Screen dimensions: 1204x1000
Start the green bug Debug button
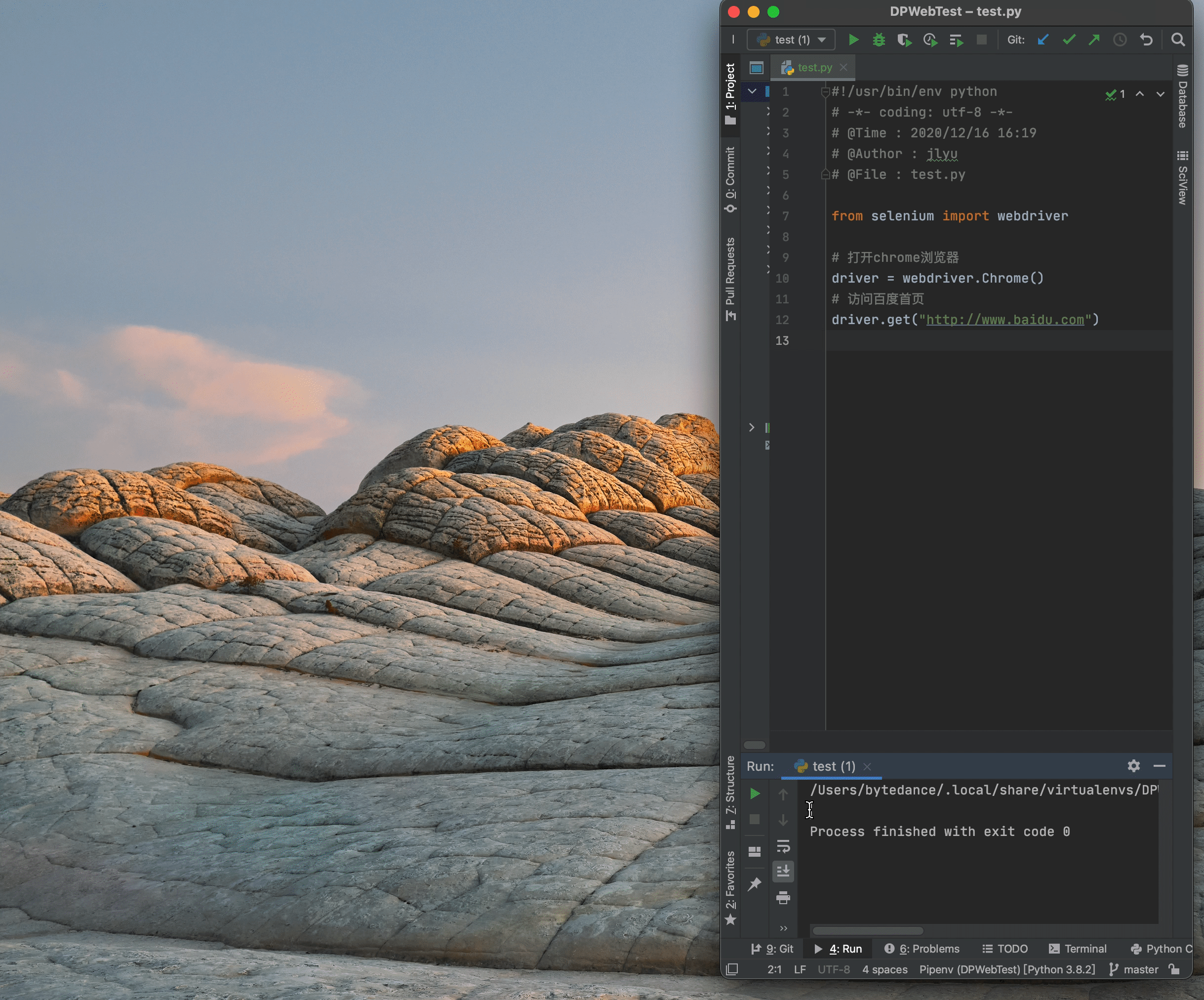click(x=879, y=40)
